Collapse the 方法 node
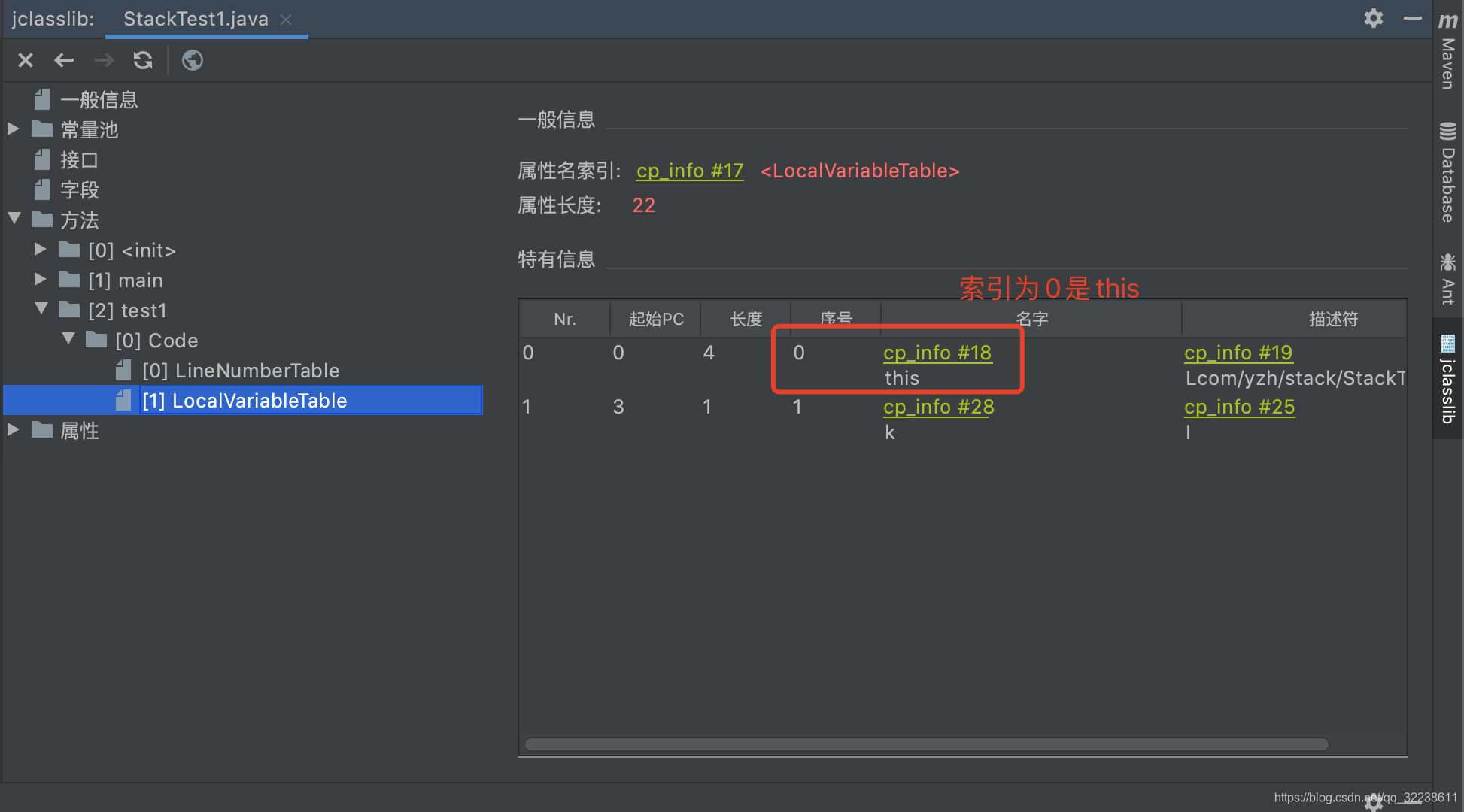1464x812 pixels. 14,219
